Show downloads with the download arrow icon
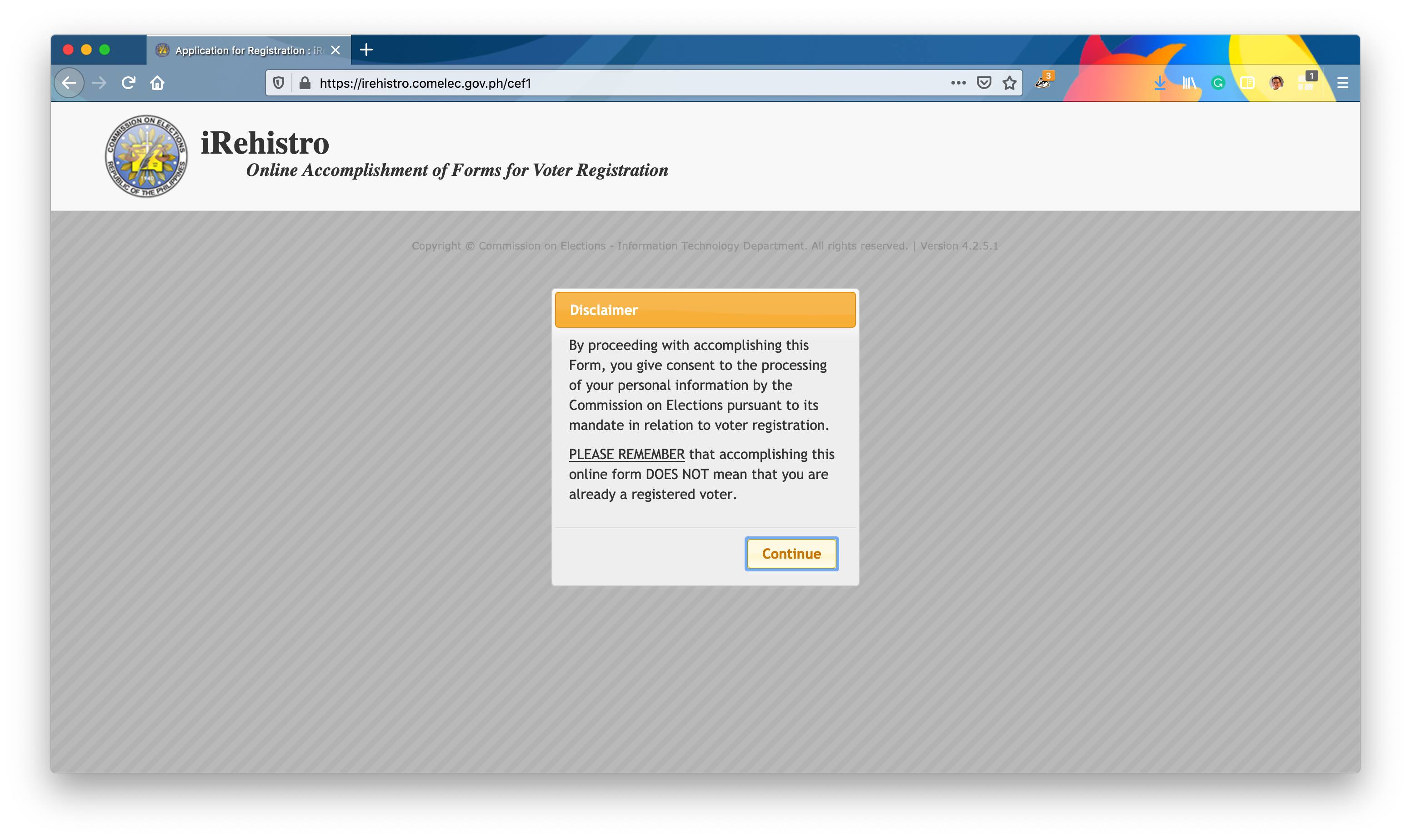The width and height of the screenshot is (1411, 840). point(1159,83)
